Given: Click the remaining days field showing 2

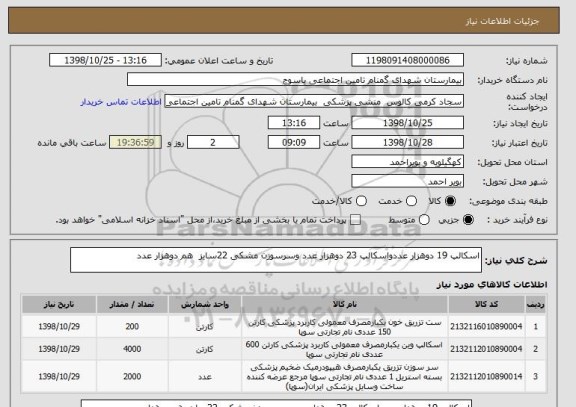Looking at the screenshot, I should 213,142.
